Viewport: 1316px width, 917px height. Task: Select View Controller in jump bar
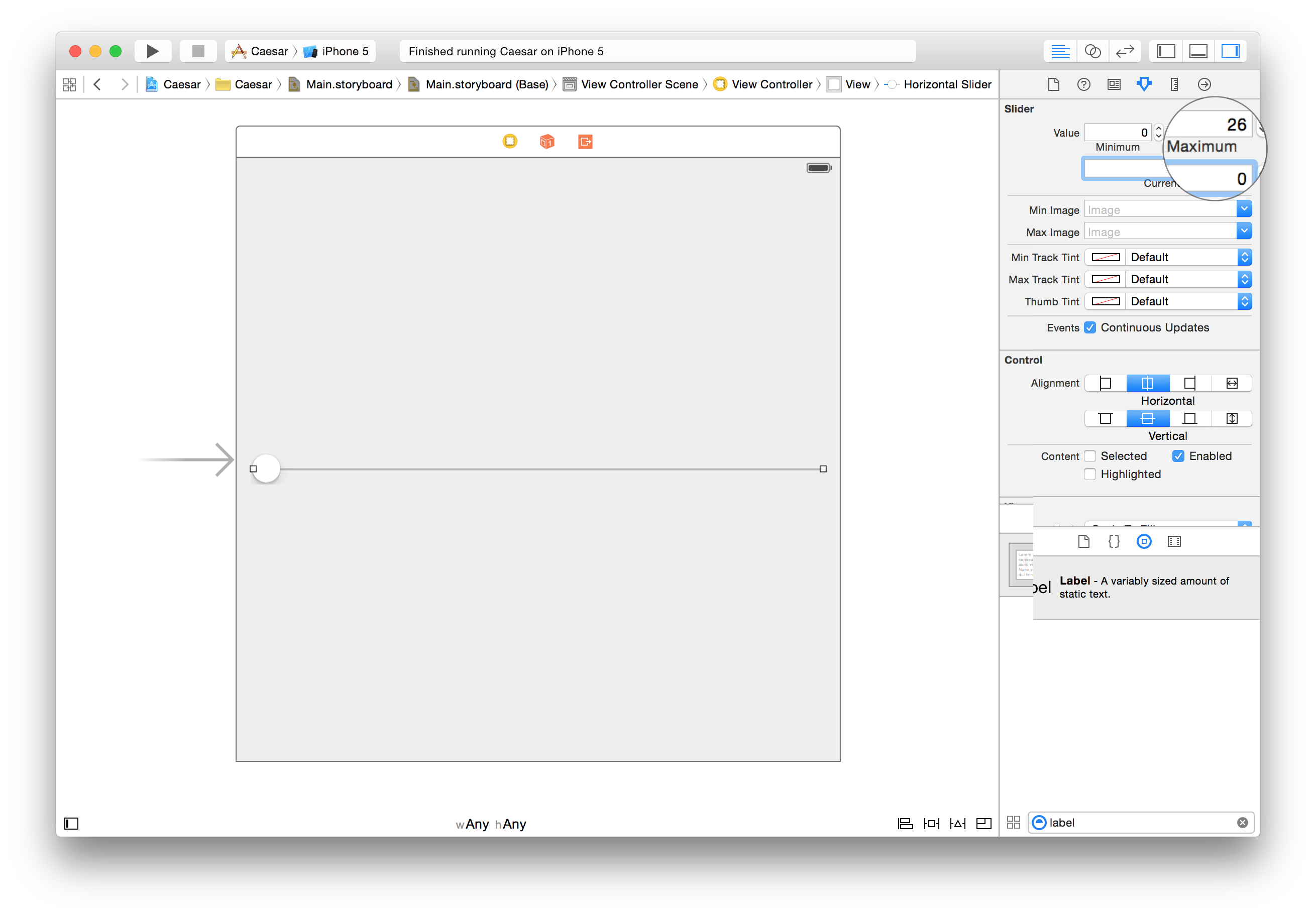pos(763,85)
